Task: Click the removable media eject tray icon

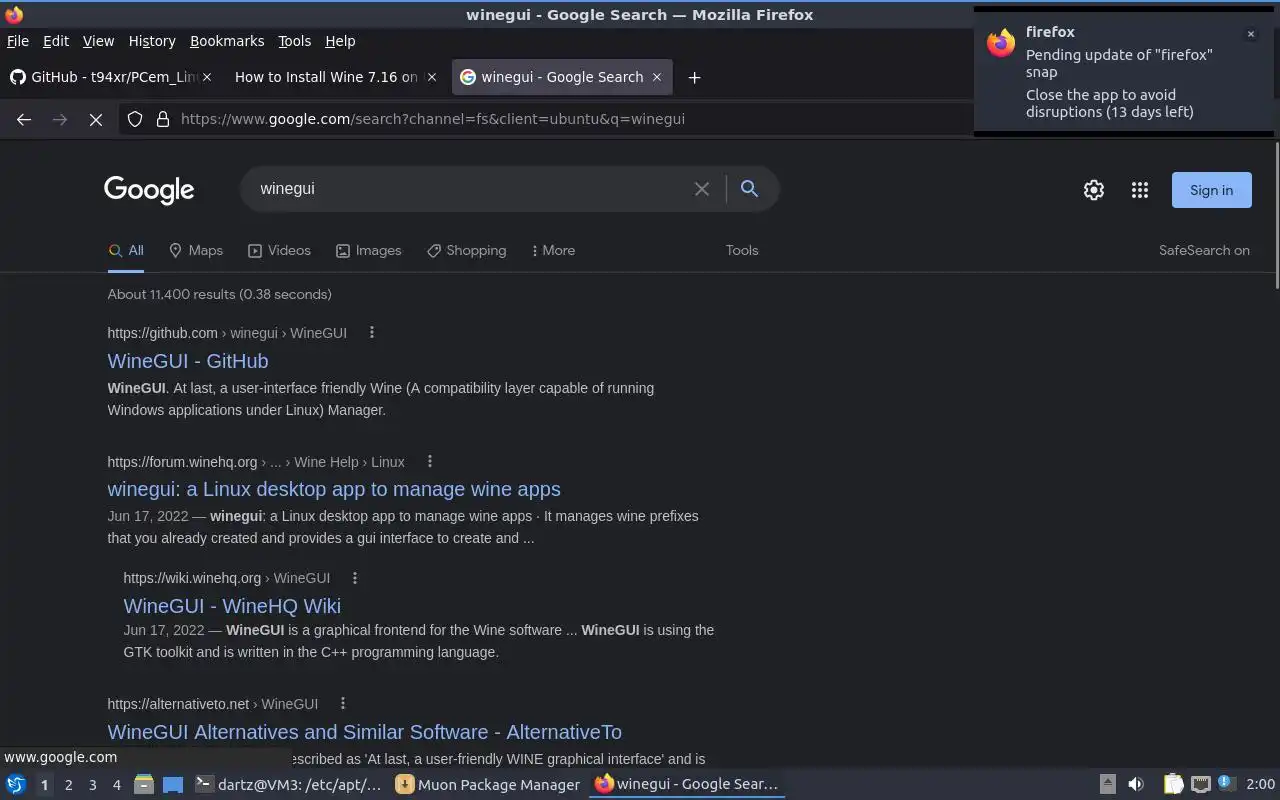Action: click(x=1107, y=784)
